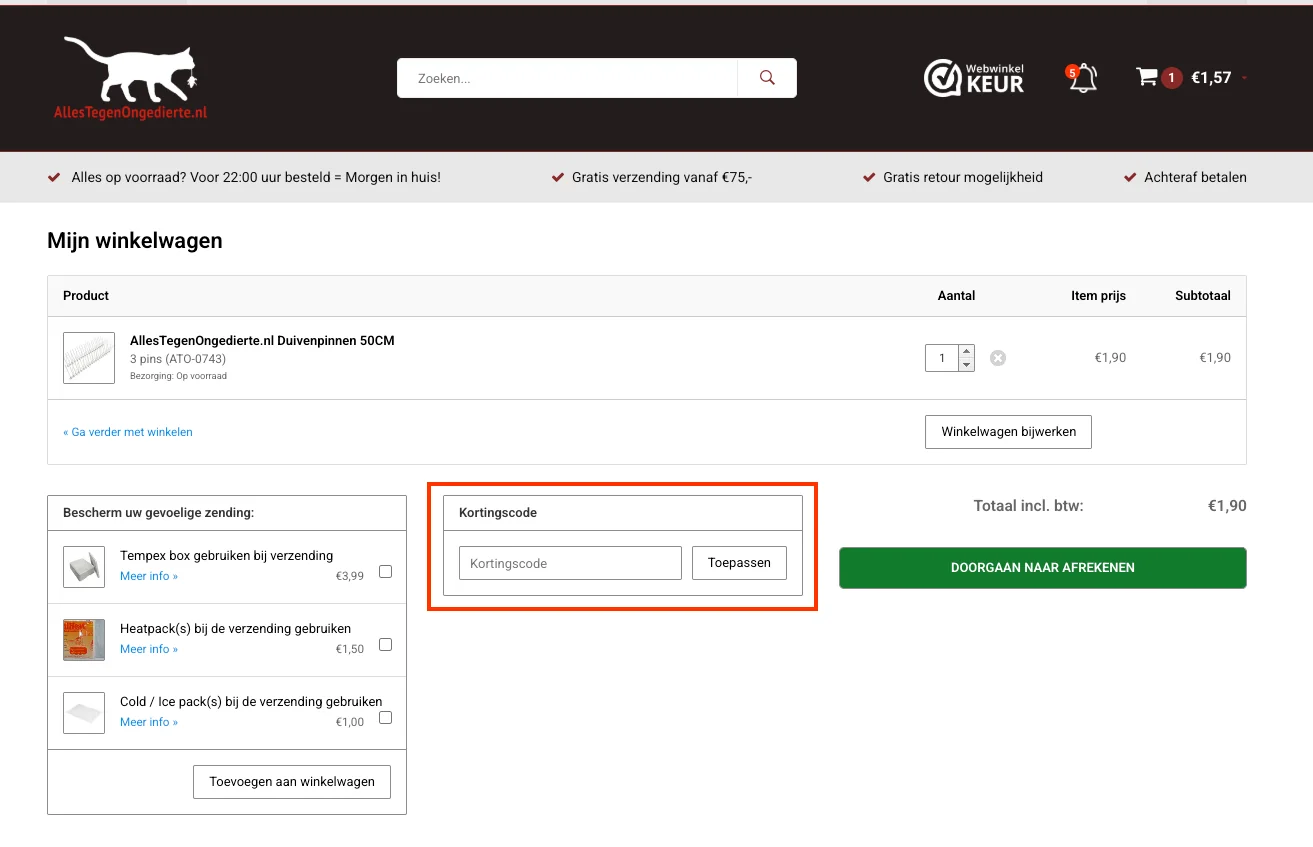Focus the Zoeken search field
The image size is (1313, 847).
coord(567,78)
